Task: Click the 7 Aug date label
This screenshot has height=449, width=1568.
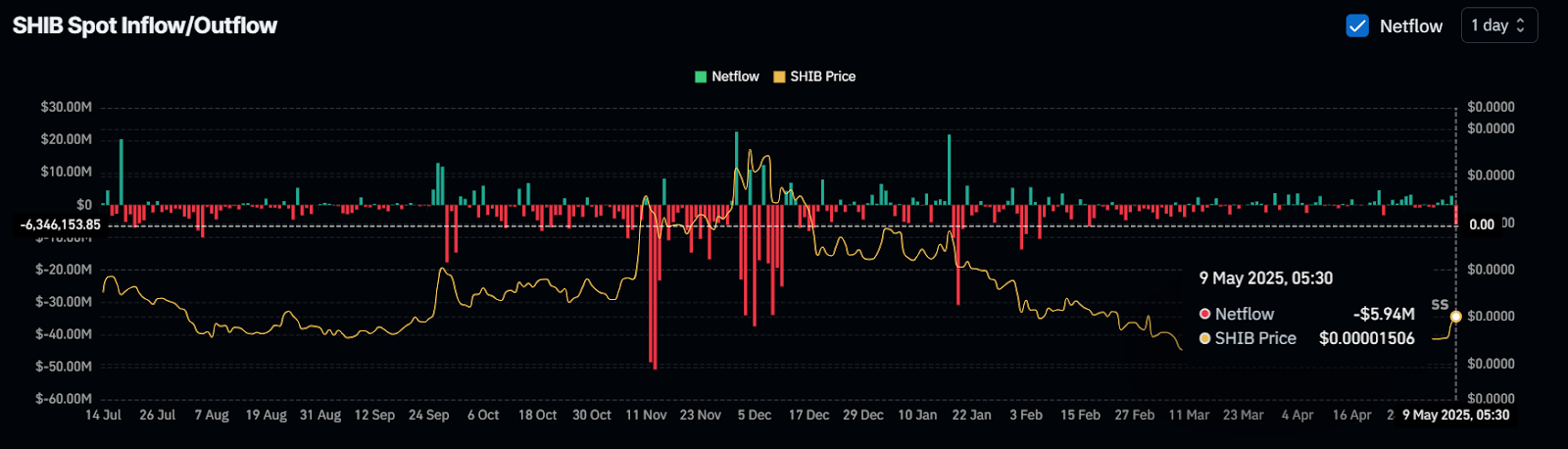Action: pyautogui.click(x=212, y=415)
